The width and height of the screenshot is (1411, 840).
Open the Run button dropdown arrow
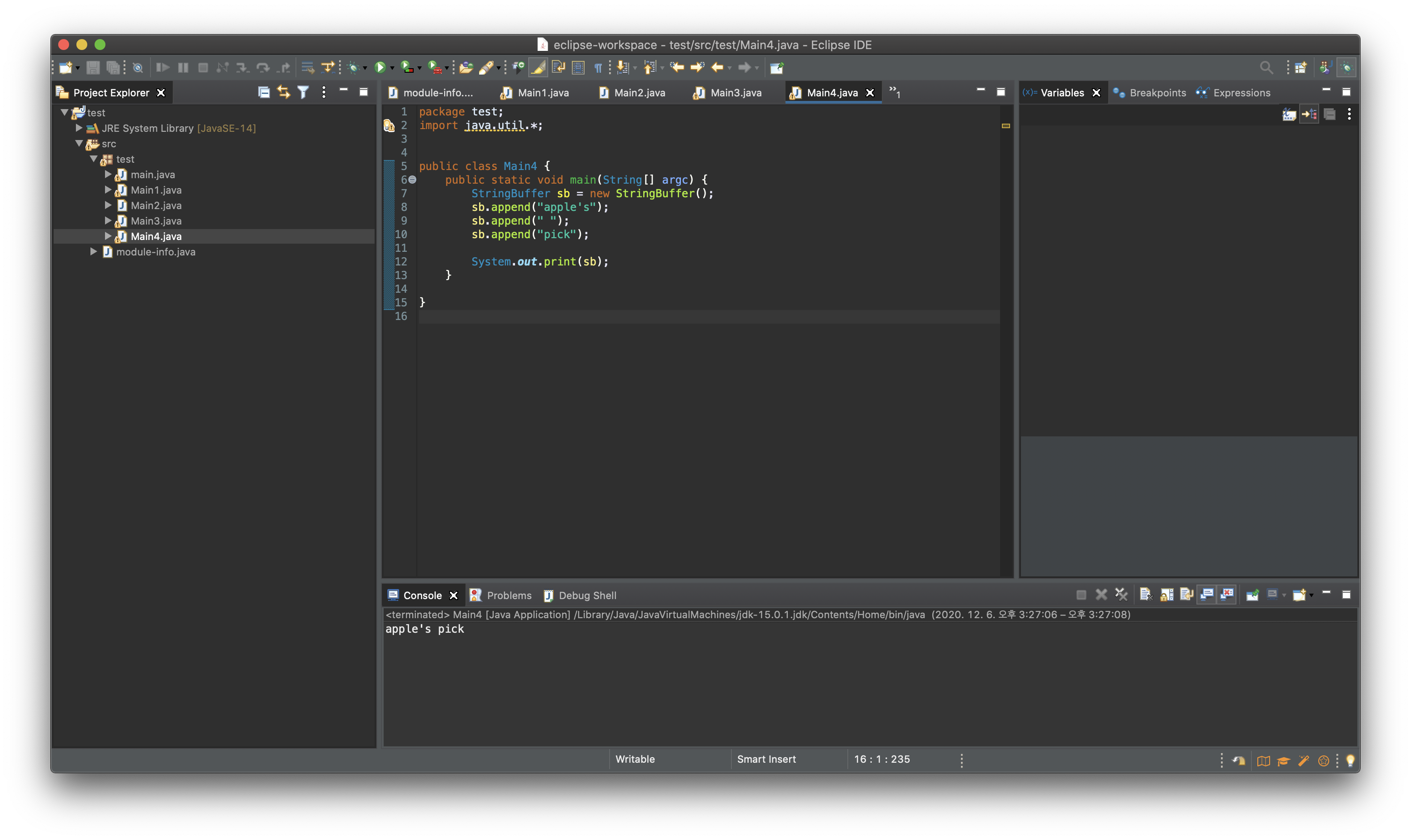click(392, 69)
